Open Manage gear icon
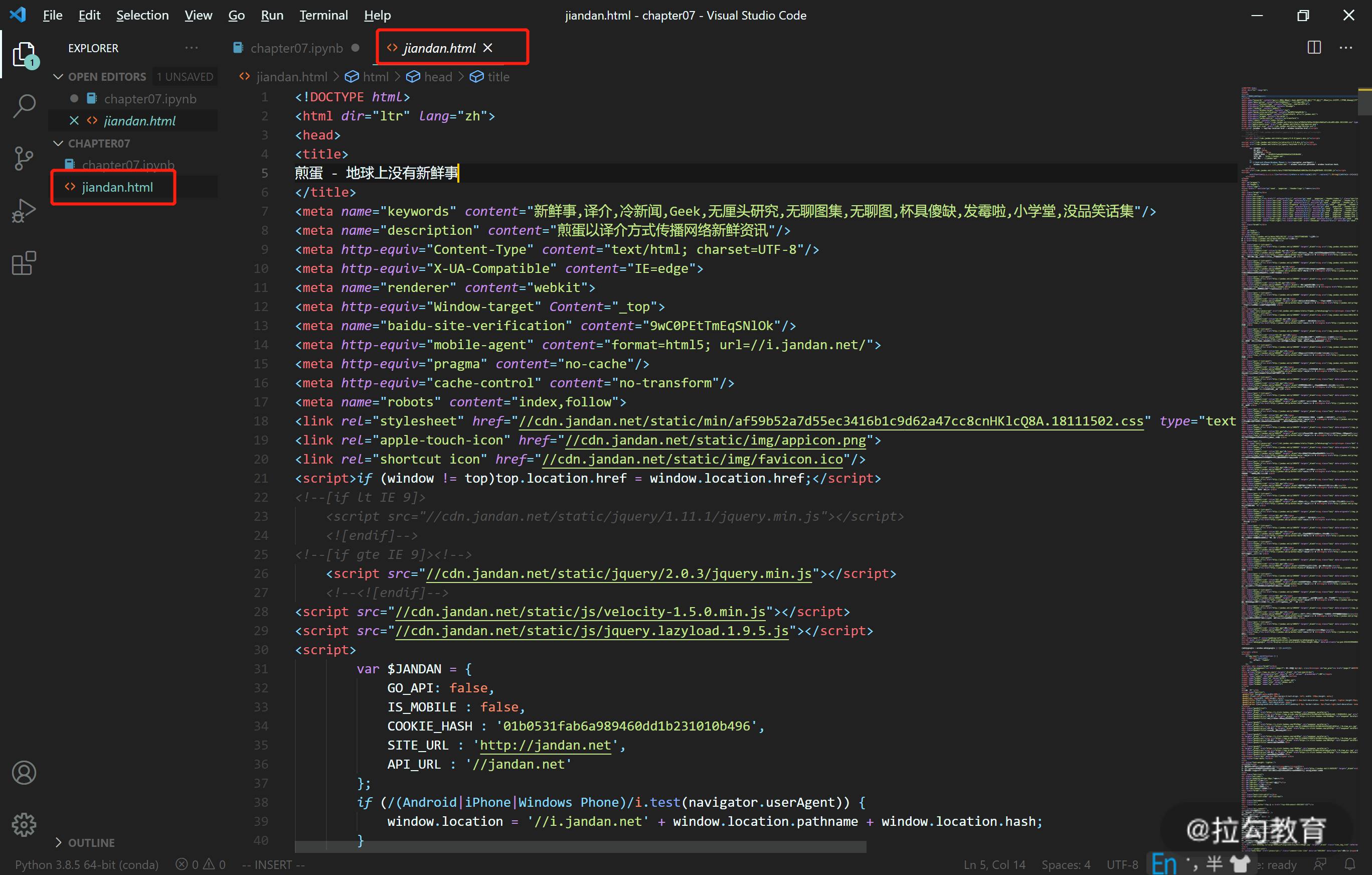1372x875 pixels. click(x=24, y=824)
